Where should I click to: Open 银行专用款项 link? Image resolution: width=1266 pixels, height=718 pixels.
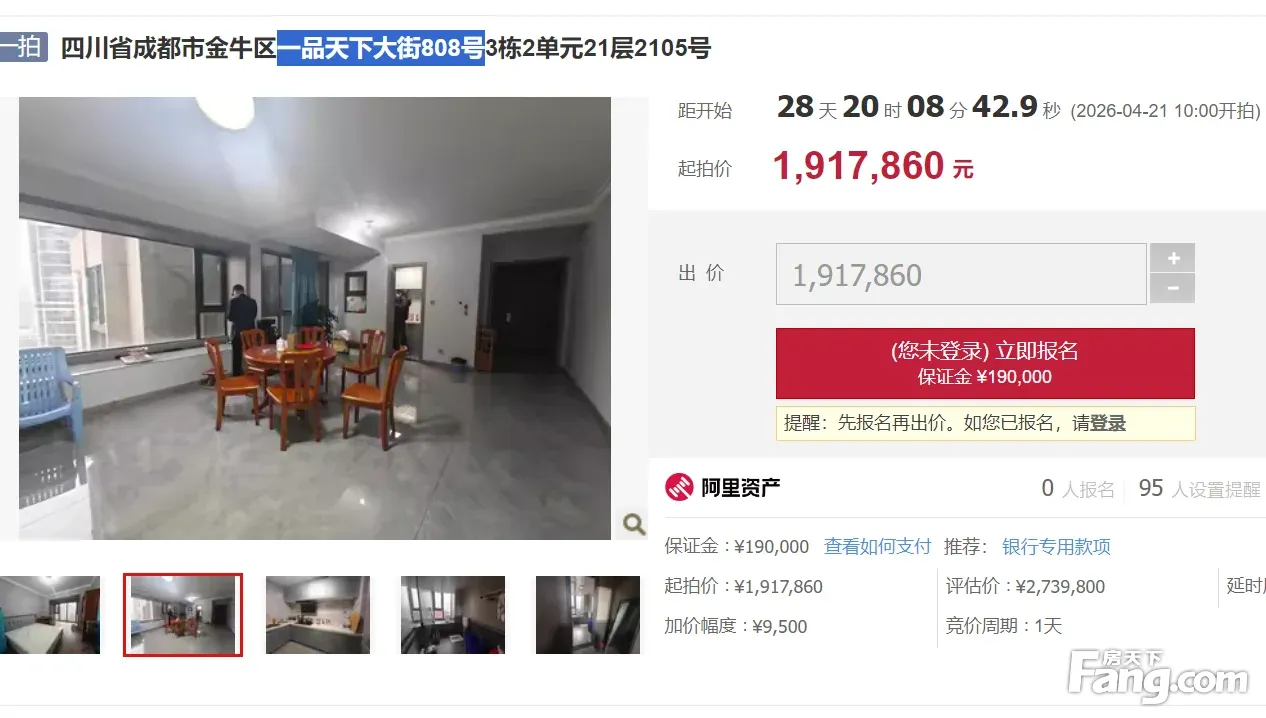tap(1056, 547)
